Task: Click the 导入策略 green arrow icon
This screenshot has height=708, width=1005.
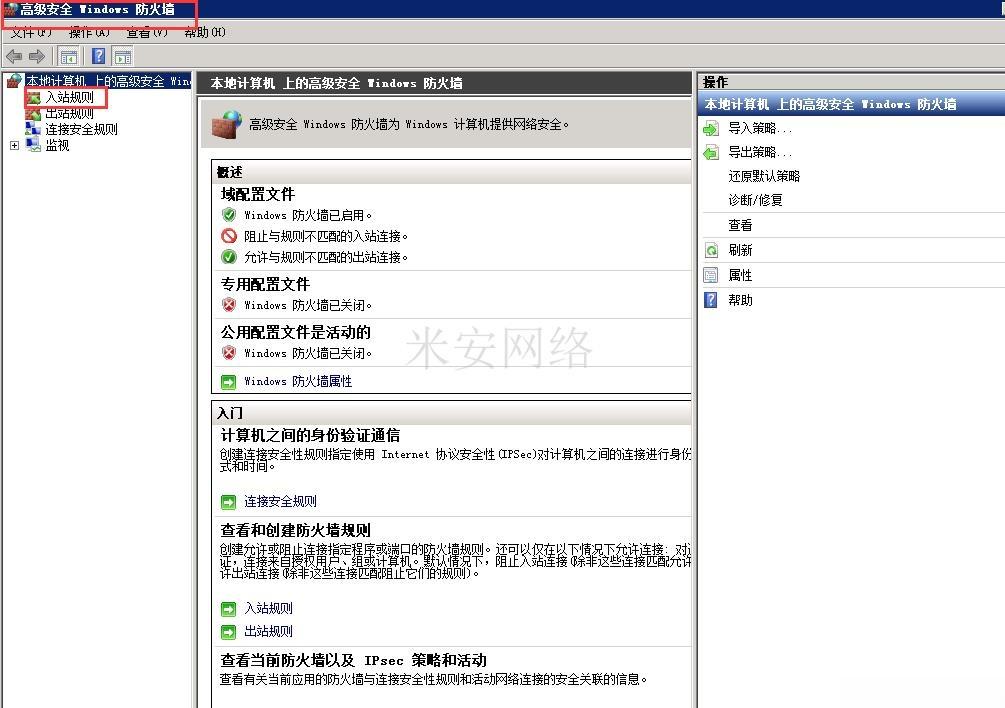Action: coord(711,129)
